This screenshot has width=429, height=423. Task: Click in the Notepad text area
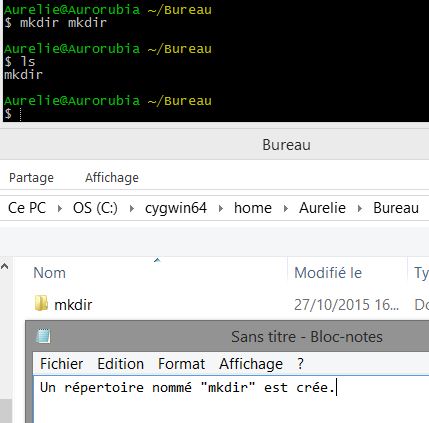tap(231, 399)
